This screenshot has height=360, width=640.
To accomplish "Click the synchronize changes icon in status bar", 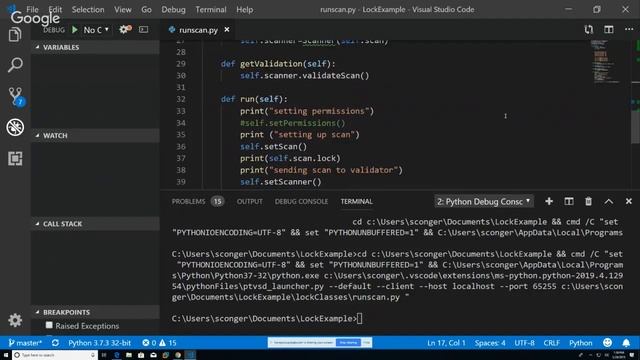I will click(x=55, y=343).
